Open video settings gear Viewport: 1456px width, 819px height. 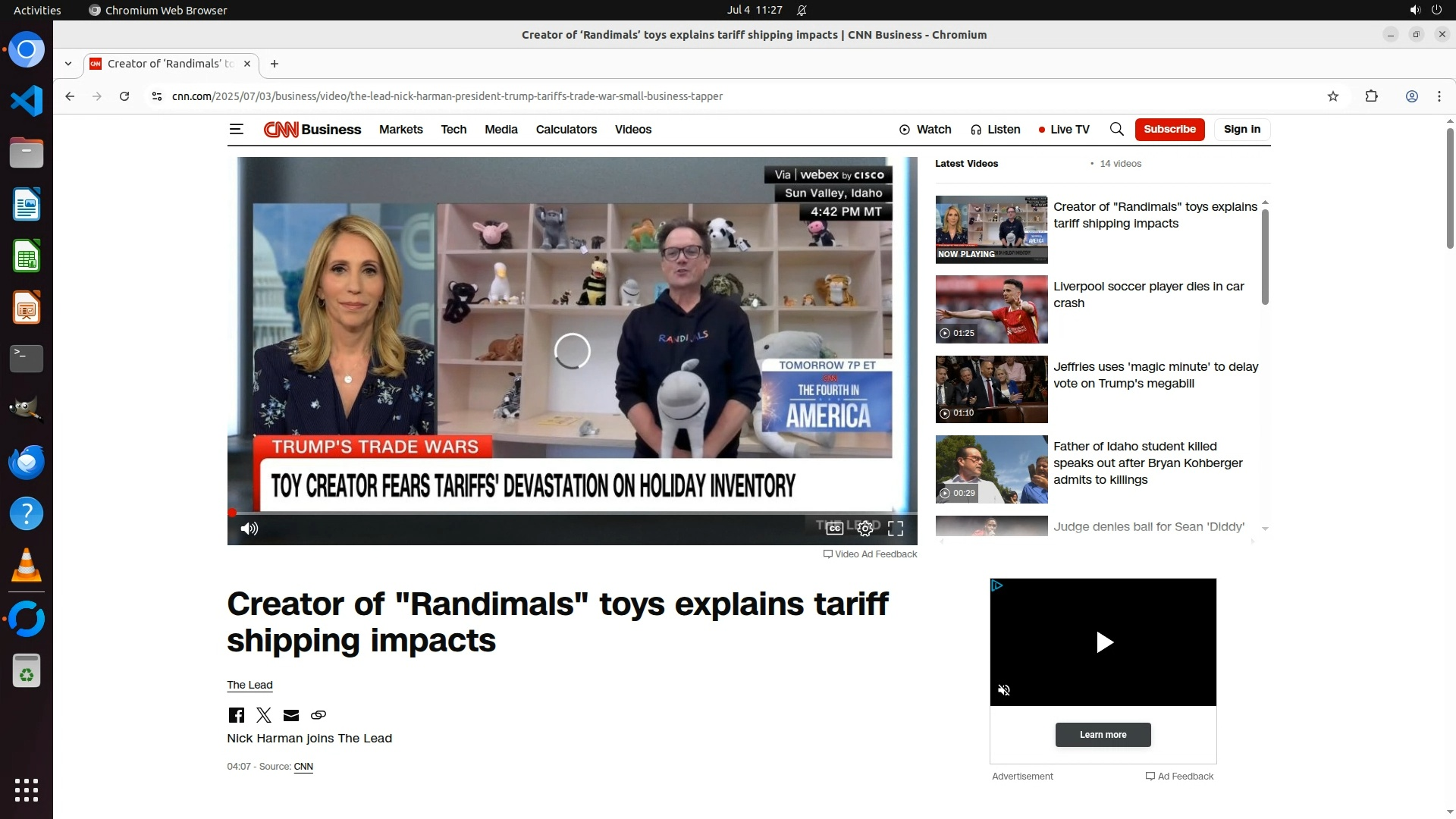(864, 529)
